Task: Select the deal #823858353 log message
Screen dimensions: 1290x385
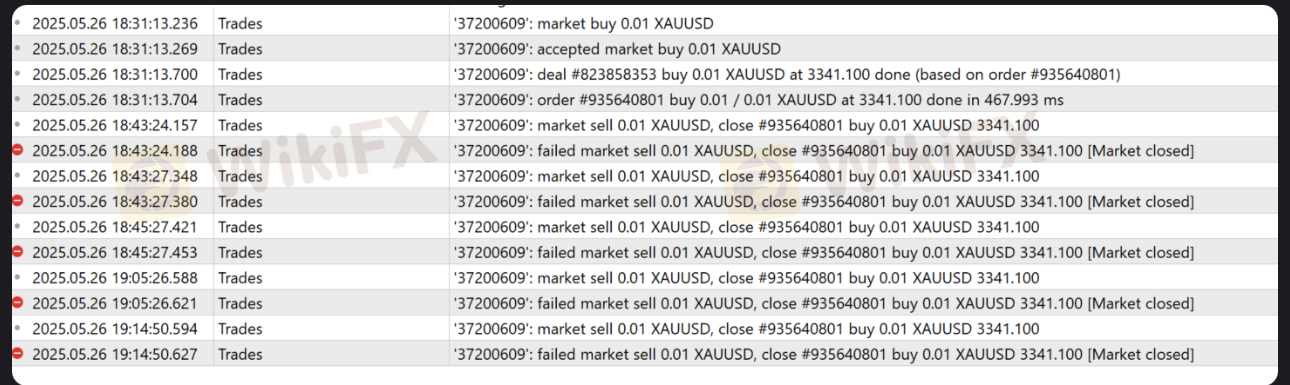Action: (787, 74)
